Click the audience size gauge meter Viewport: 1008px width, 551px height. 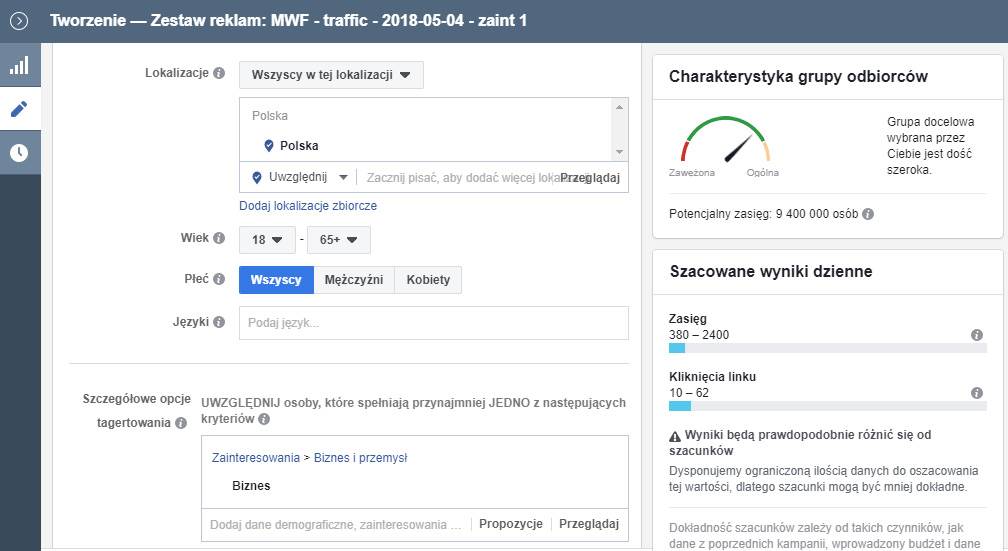coord(725,145)
